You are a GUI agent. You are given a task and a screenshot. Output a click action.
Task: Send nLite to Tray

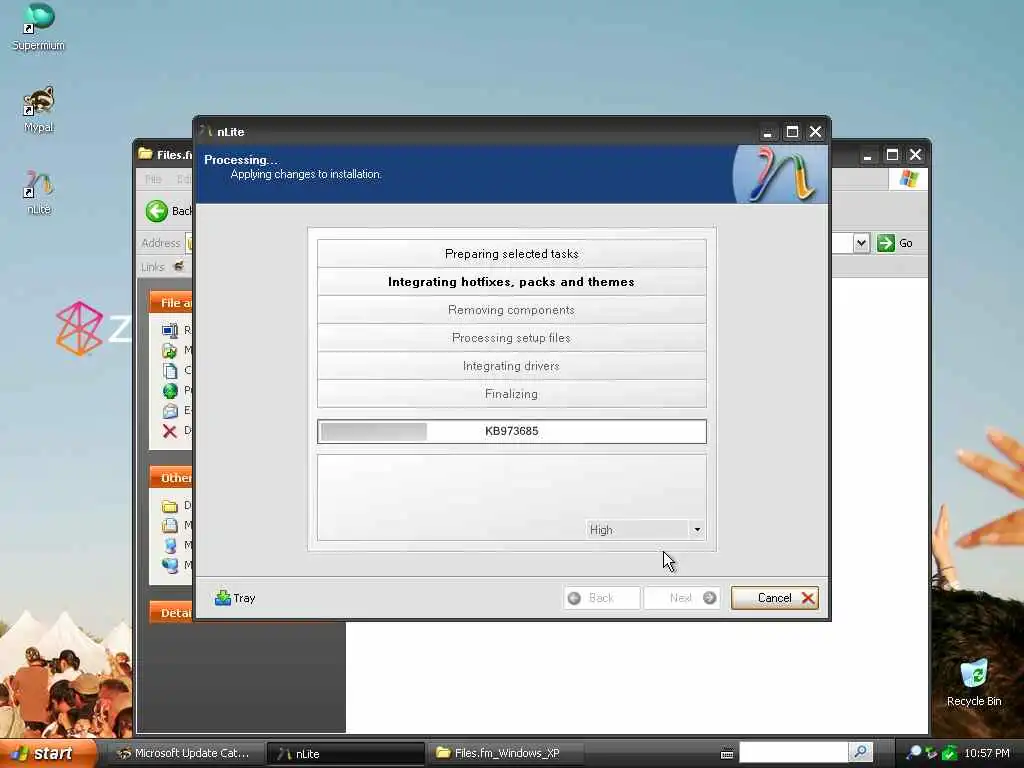coord(235,598)
